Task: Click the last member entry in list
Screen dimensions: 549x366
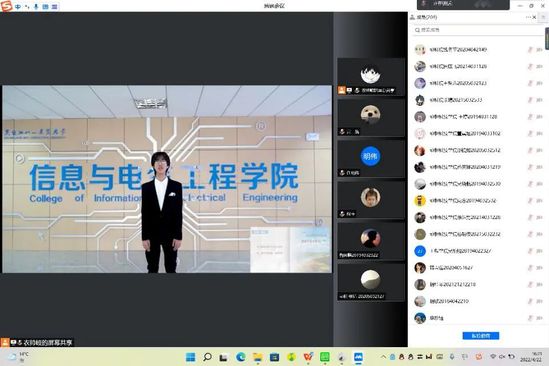Action: point(477,318)
